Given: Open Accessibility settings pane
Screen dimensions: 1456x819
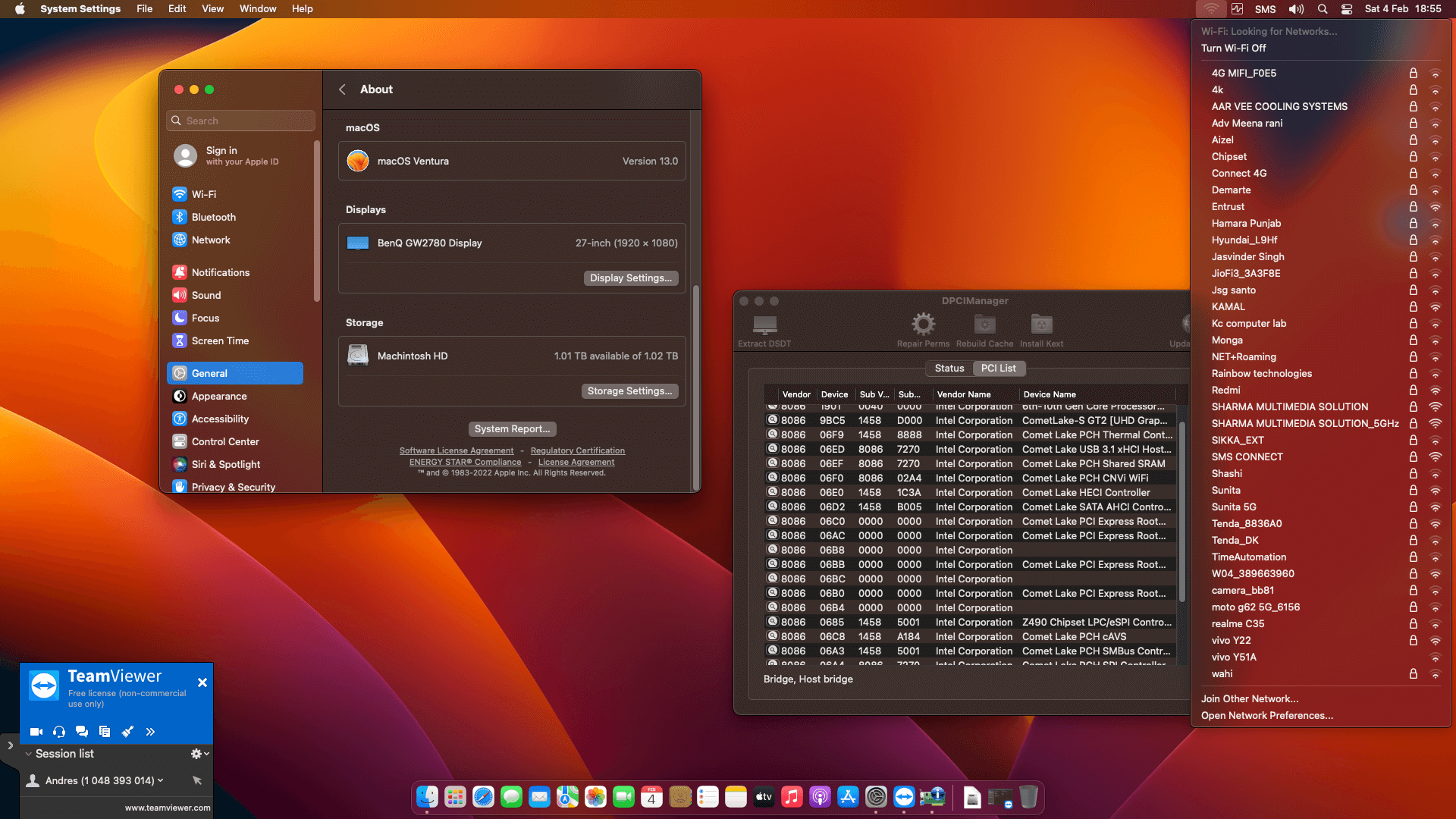Looking at the screenshot, I should [235, 419].
